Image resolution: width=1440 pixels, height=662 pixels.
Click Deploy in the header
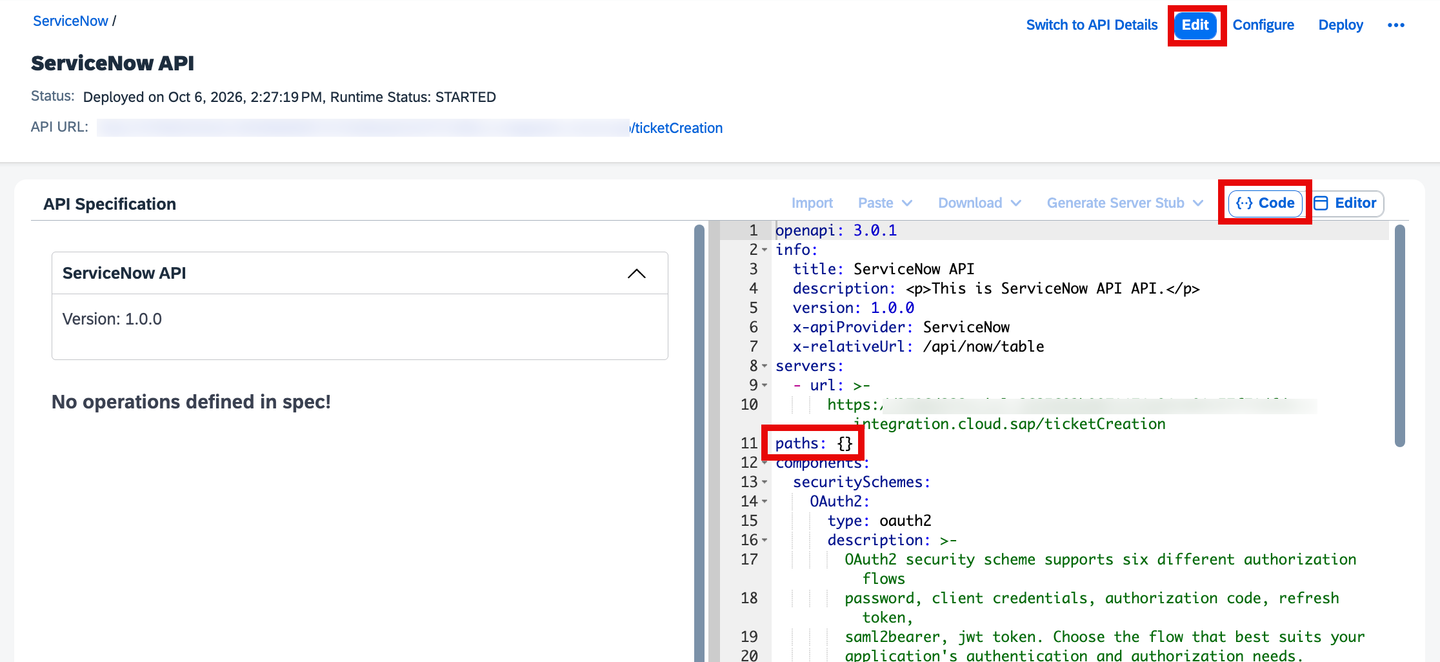tap(1341, 25)
